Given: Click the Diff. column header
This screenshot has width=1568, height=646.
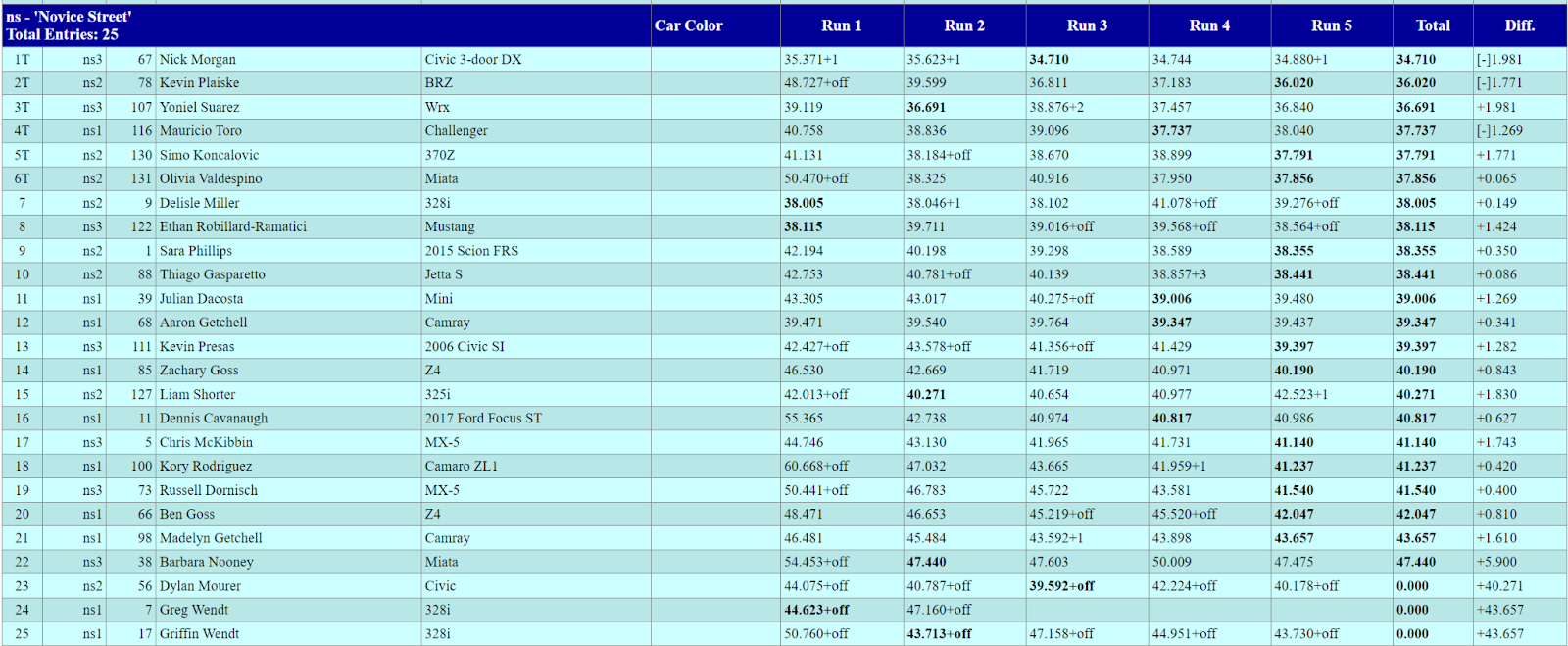Looking at the screenshot, I should coord(1520,26).
